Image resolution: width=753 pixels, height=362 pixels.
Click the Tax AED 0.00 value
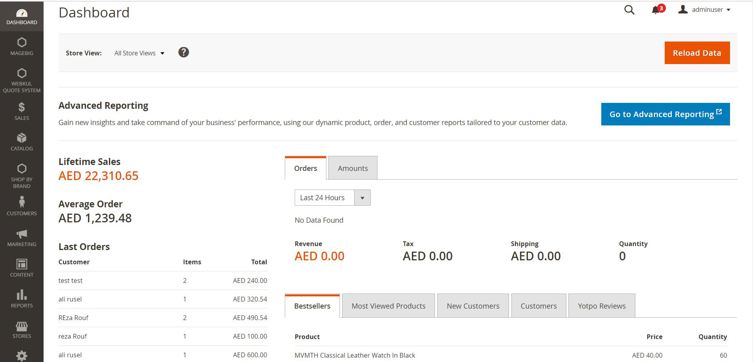coord(427,256)
